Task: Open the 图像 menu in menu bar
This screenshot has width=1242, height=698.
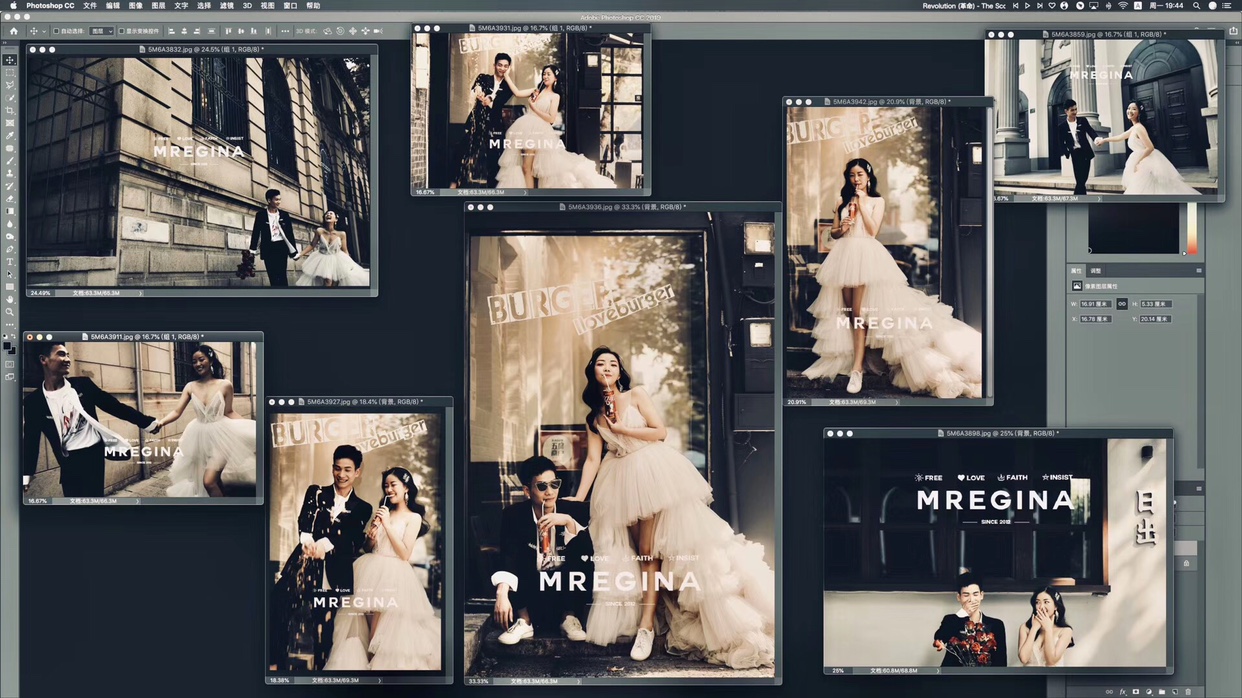Action: tap(136, 6)
